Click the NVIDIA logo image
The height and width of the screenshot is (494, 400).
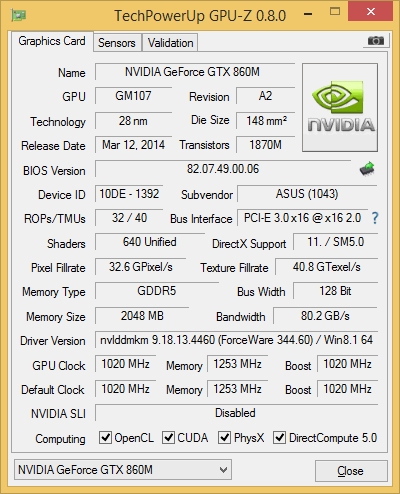(340, 107)
